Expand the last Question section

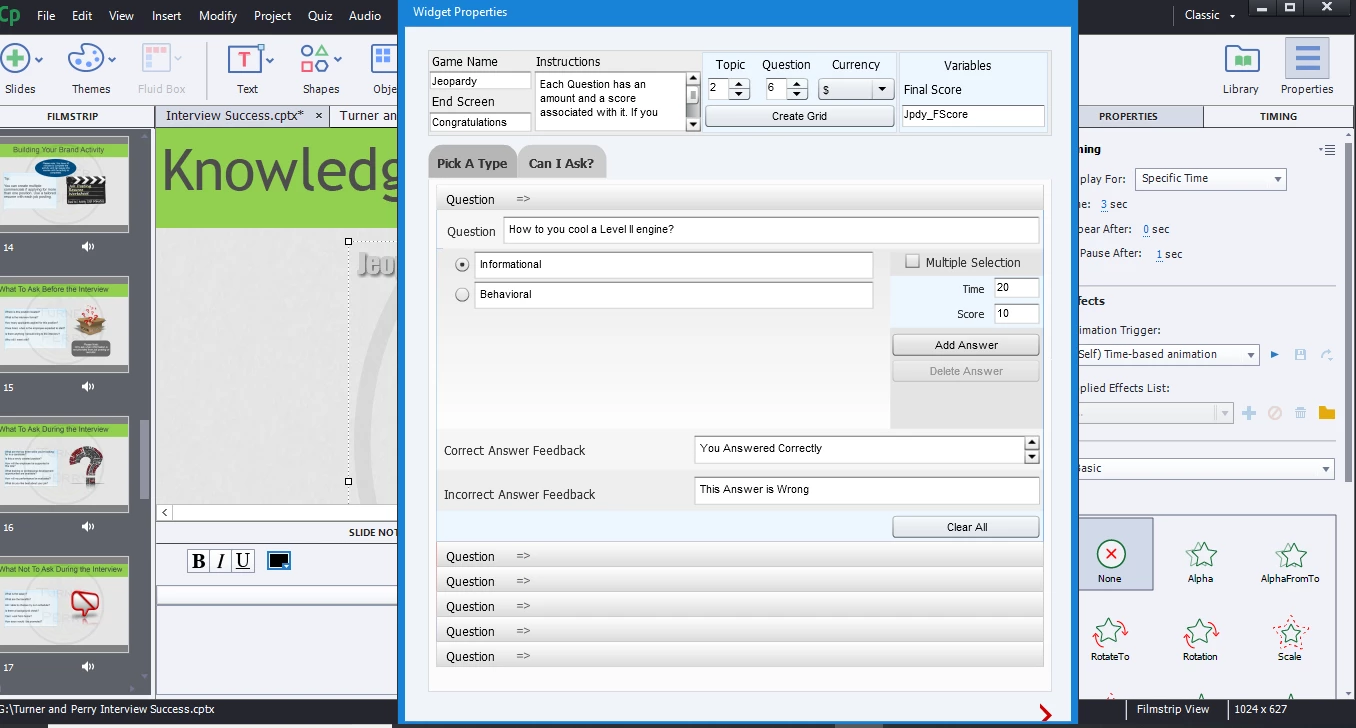pyautogui.click(x=740, y=656)
